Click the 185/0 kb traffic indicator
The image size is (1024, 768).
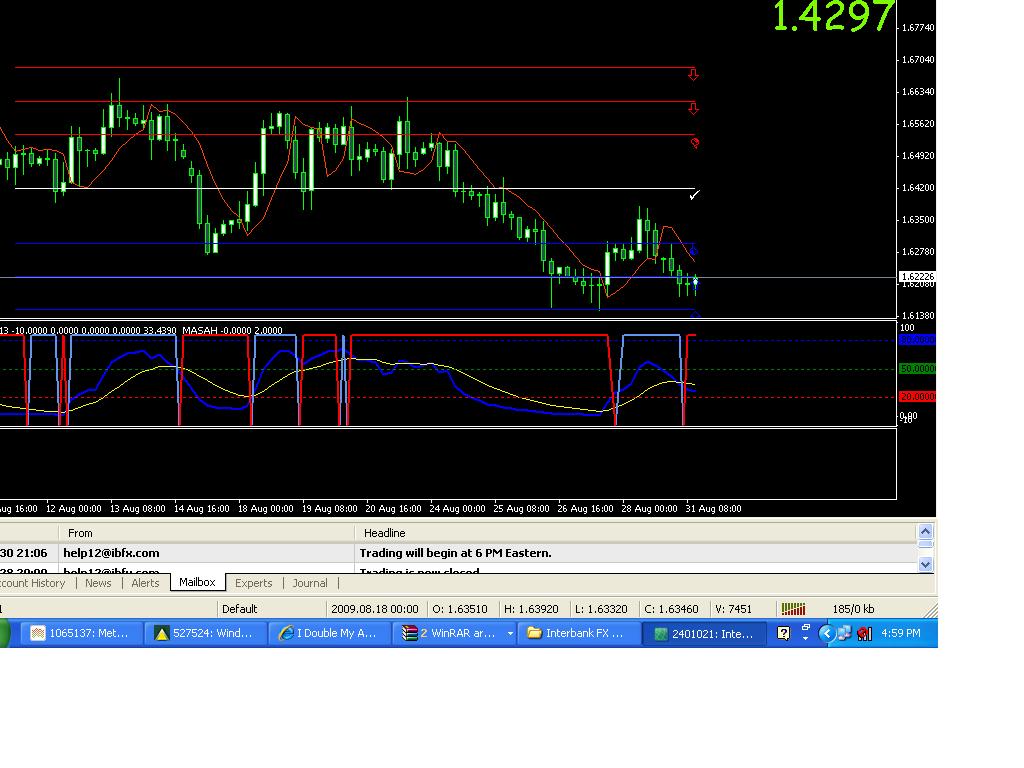853,609
